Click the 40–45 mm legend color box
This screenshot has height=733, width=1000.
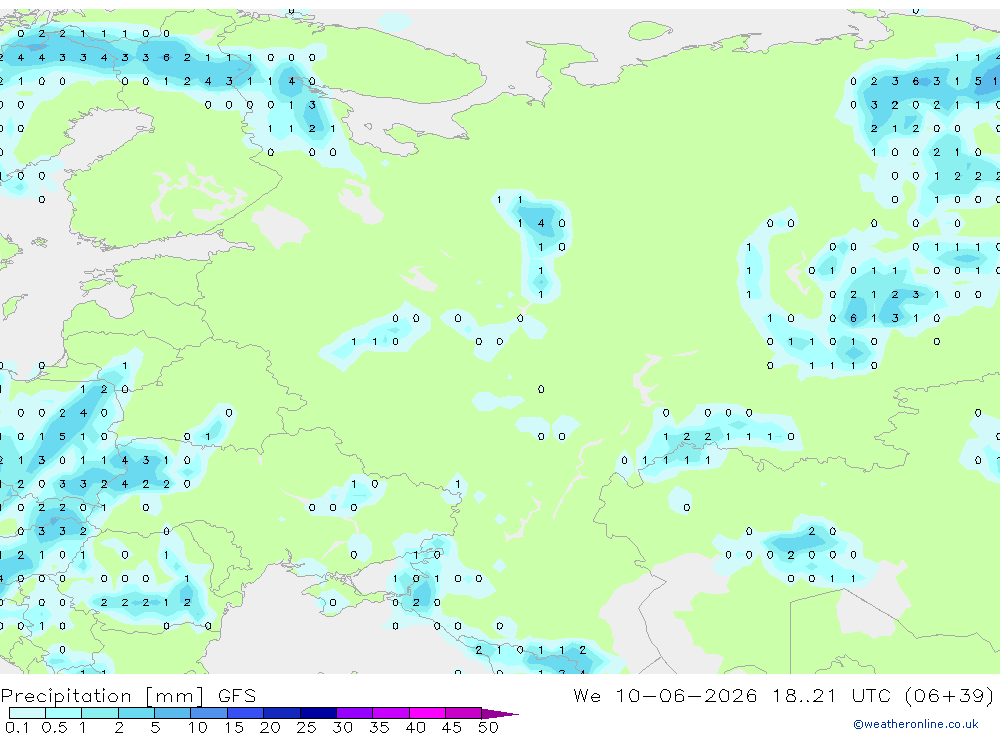427,713
